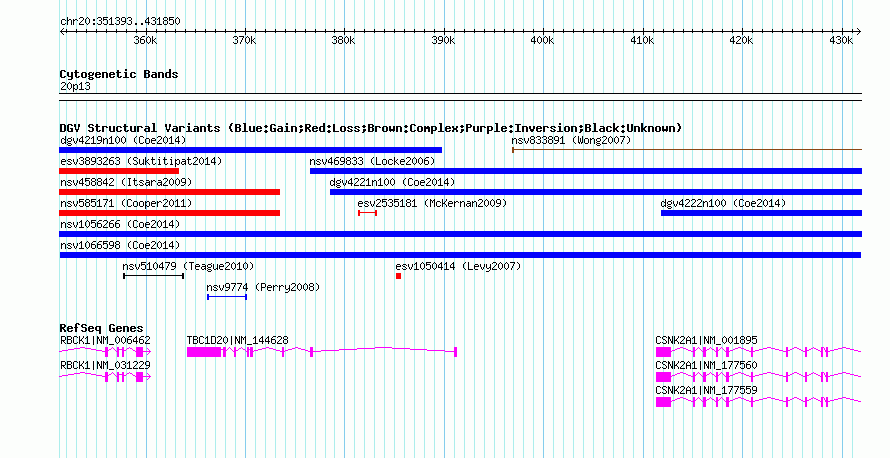Image resolution: width=890 pixels, height=458 pixels.
Task: Click the label nsv1056266 (Coe2014)
Action: tap(120, 224)
